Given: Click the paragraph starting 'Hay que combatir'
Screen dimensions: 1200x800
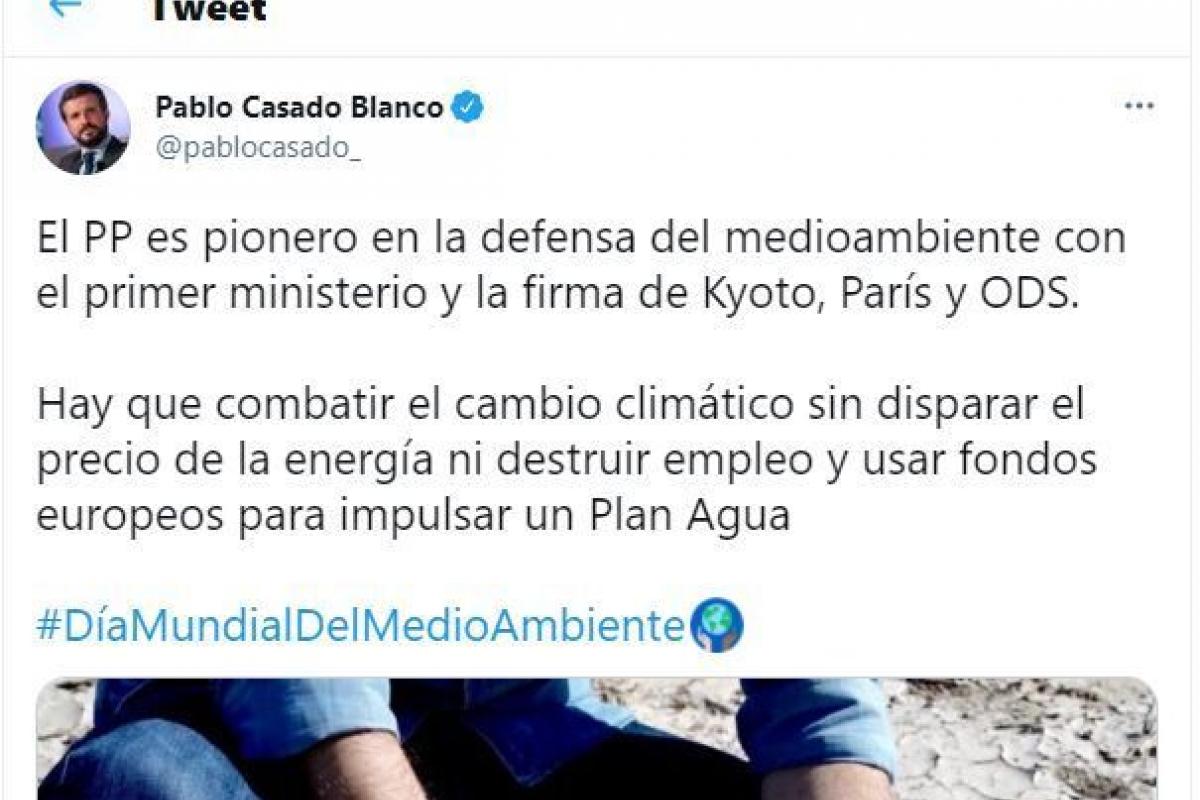Looking at the screenshot, I should click(567, 461).
